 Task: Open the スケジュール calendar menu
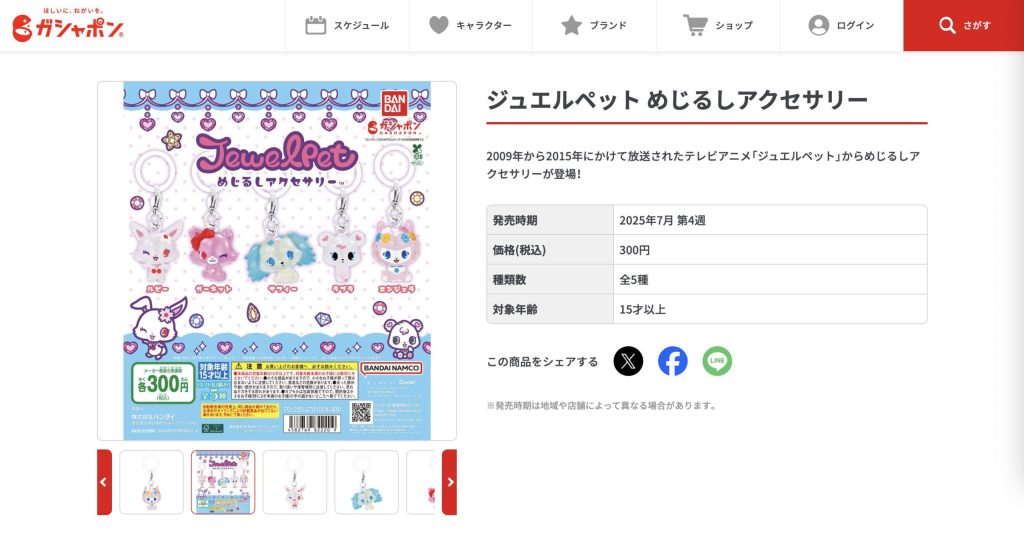[x=347, y=25]
